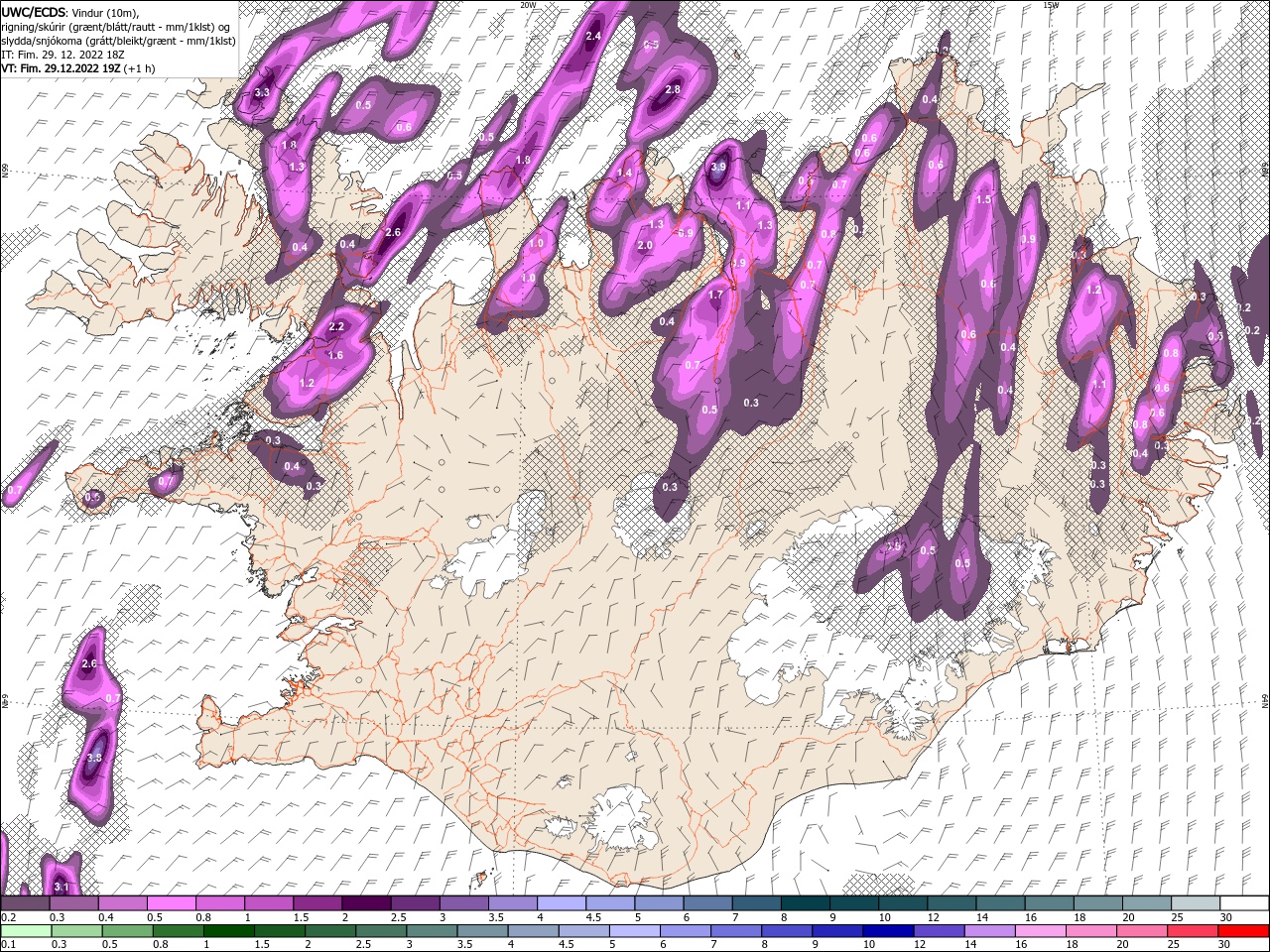Pick the light grey 25–30 snow swatch
Image resolution: width=1270 pixels, height=952 pixels.
click(x=1195, y=903)
